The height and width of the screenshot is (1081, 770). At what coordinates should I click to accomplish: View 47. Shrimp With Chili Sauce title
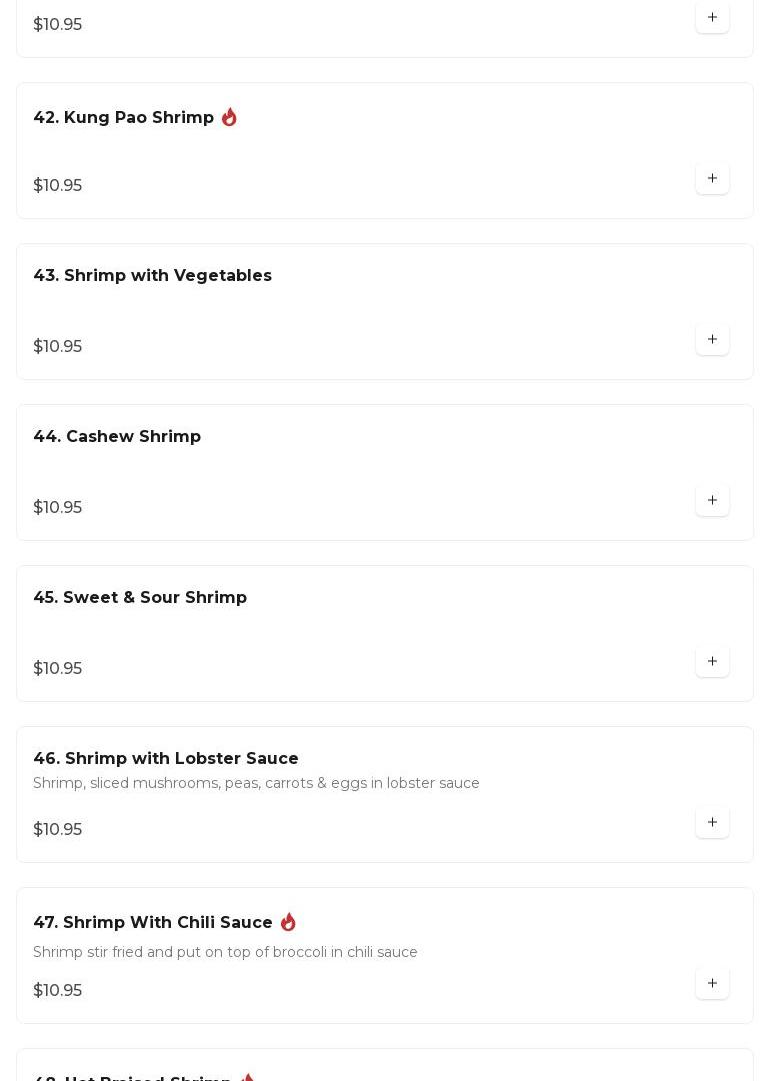tap(153, 923)
